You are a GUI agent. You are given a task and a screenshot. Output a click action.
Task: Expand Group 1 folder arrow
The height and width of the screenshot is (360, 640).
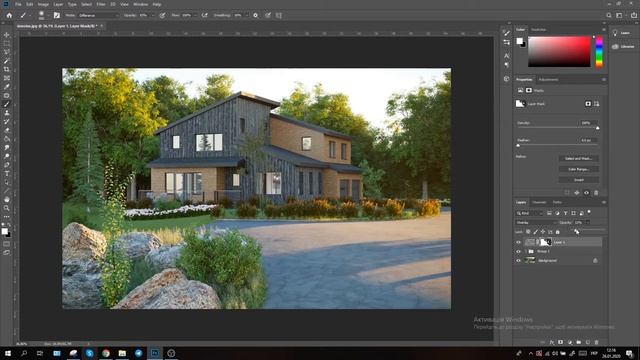click(526, 251)
